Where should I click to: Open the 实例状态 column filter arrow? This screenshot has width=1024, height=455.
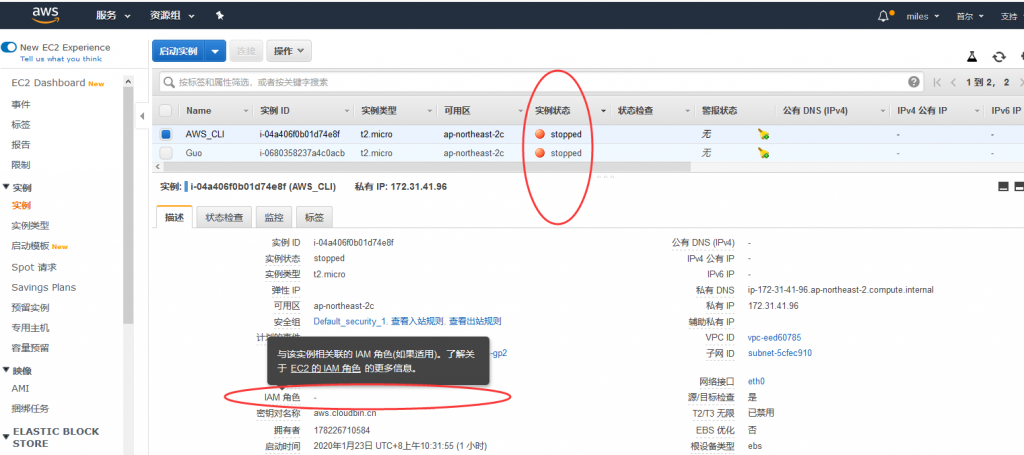coord(603,111)
